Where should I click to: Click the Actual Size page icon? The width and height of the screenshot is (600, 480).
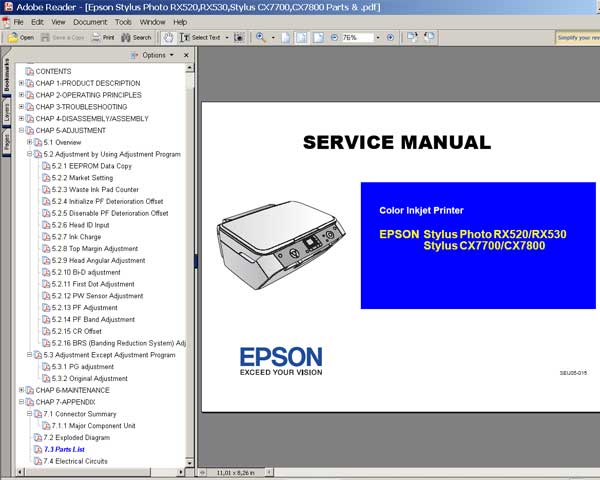pos(285,38)
